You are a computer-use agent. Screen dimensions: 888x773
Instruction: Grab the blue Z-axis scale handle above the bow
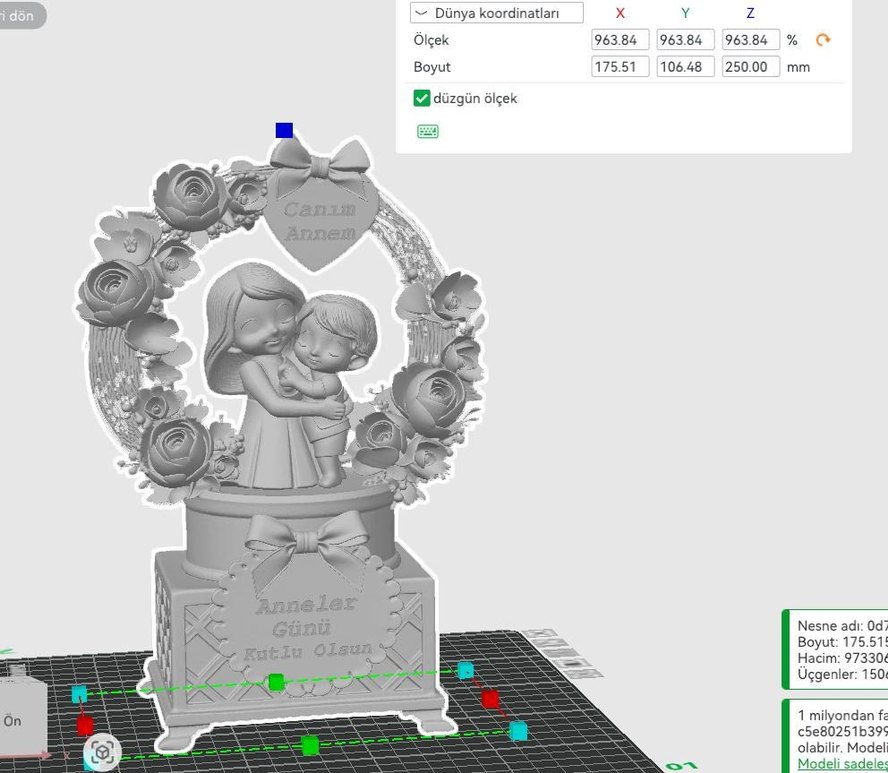[284, 130]
